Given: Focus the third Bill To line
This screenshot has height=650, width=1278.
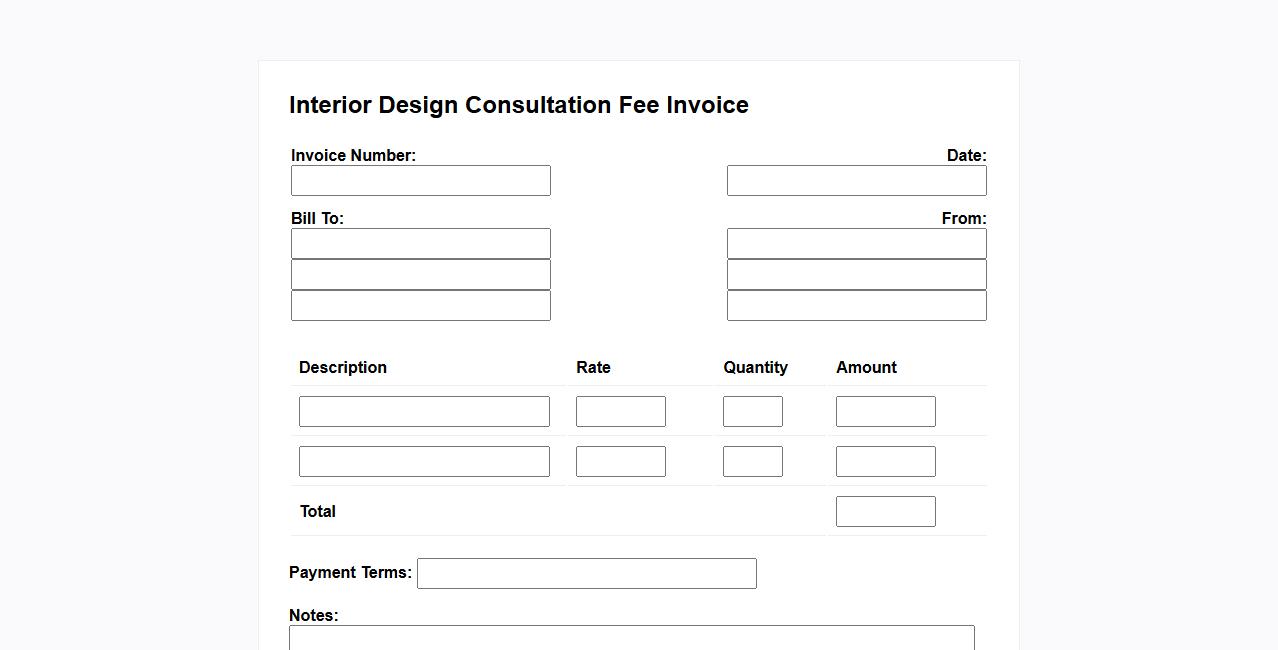Looking at the screenshot, I should pyautogui.click(x=420, y=306).
